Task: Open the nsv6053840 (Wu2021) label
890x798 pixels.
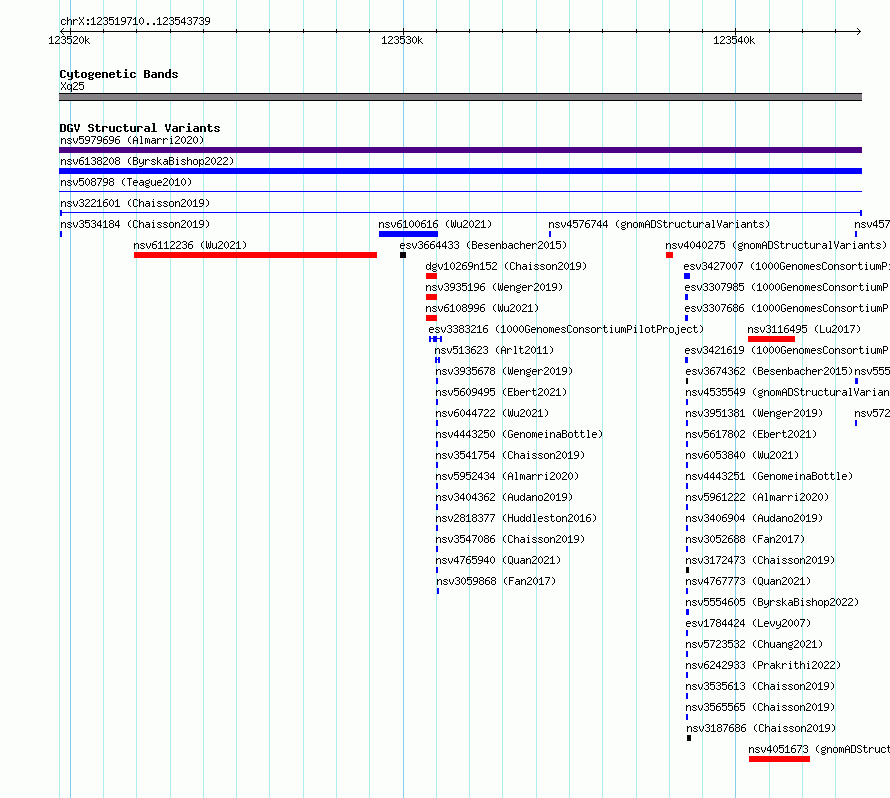Action: coord(742,455)
